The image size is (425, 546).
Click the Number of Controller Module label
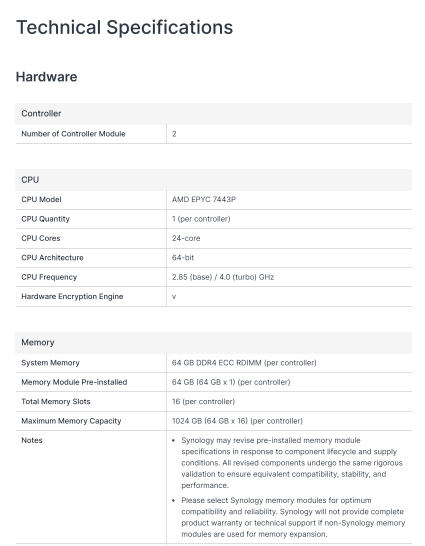tap(73, 134)
